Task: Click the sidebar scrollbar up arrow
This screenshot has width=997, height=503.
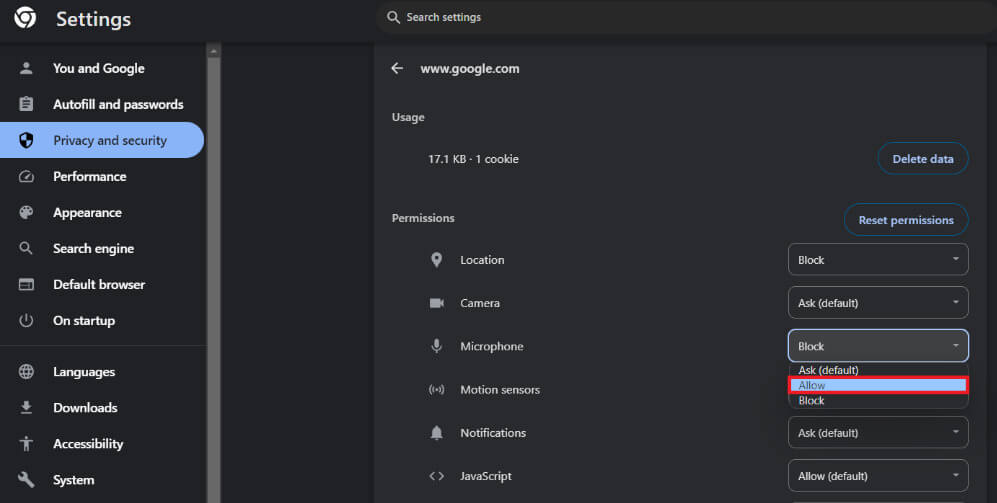Action: coord(214,50)
